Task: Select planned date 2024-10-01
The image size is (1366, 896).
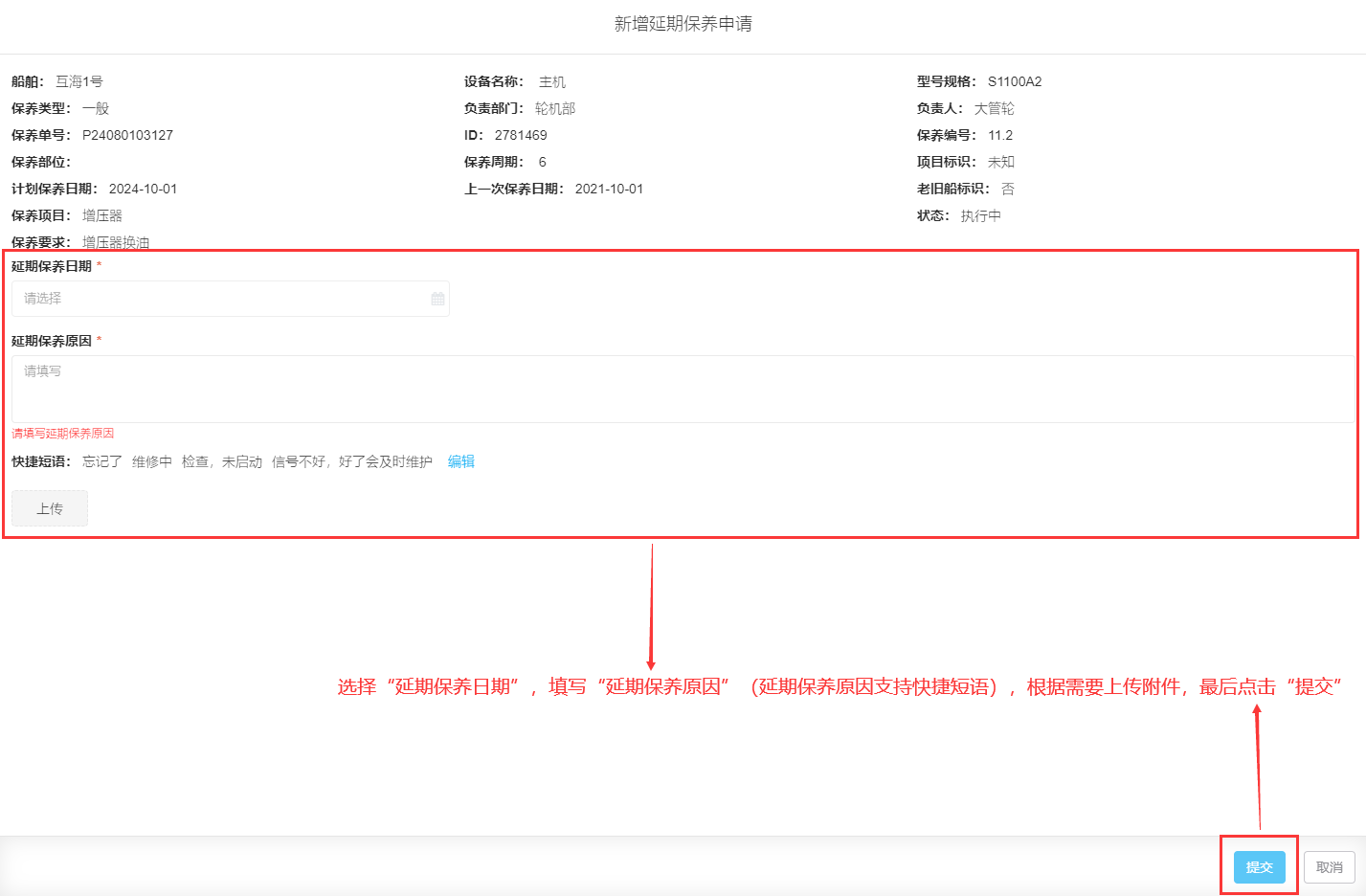Action: click(143, 189)
